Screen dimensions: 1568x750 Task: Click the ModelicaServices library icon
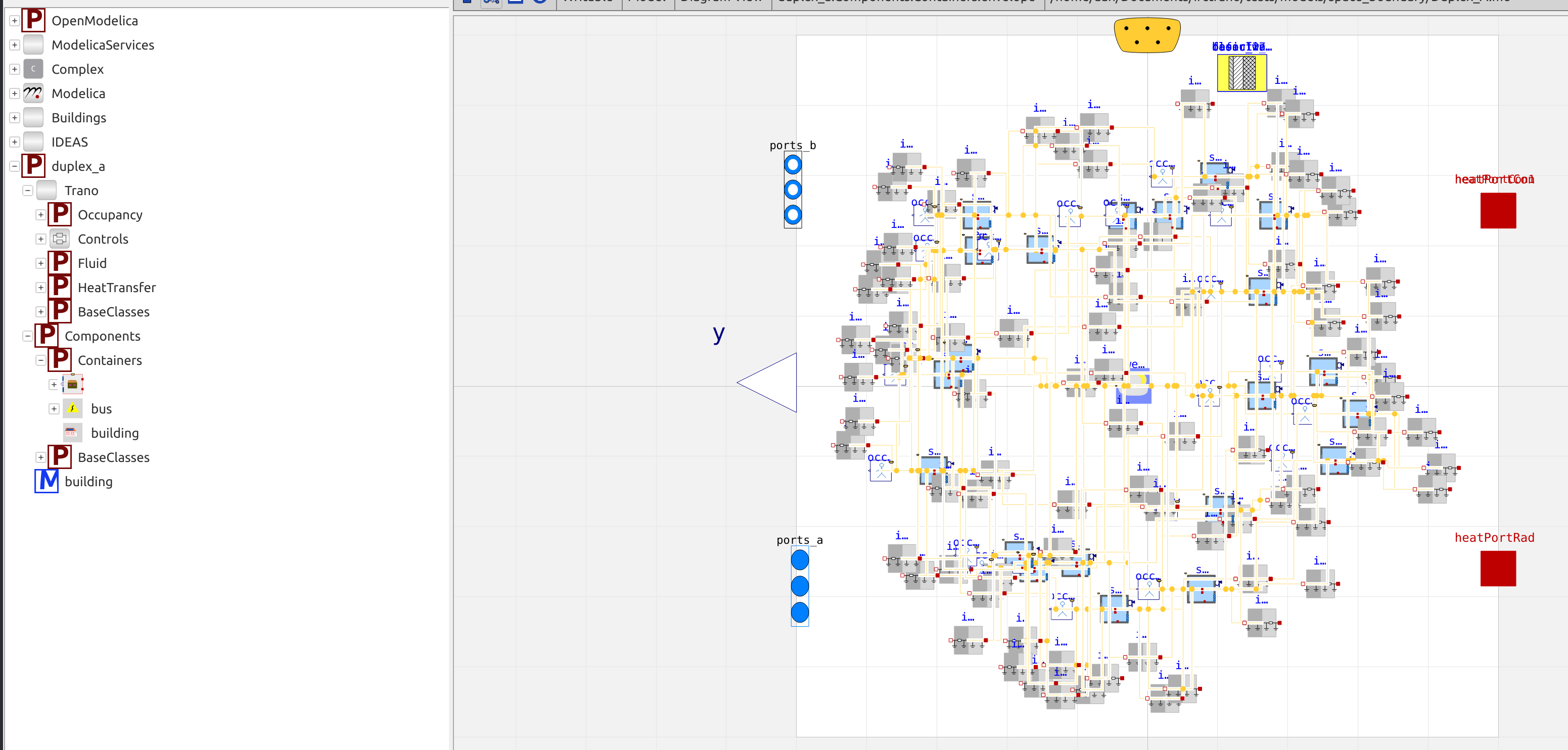[33, 44]
